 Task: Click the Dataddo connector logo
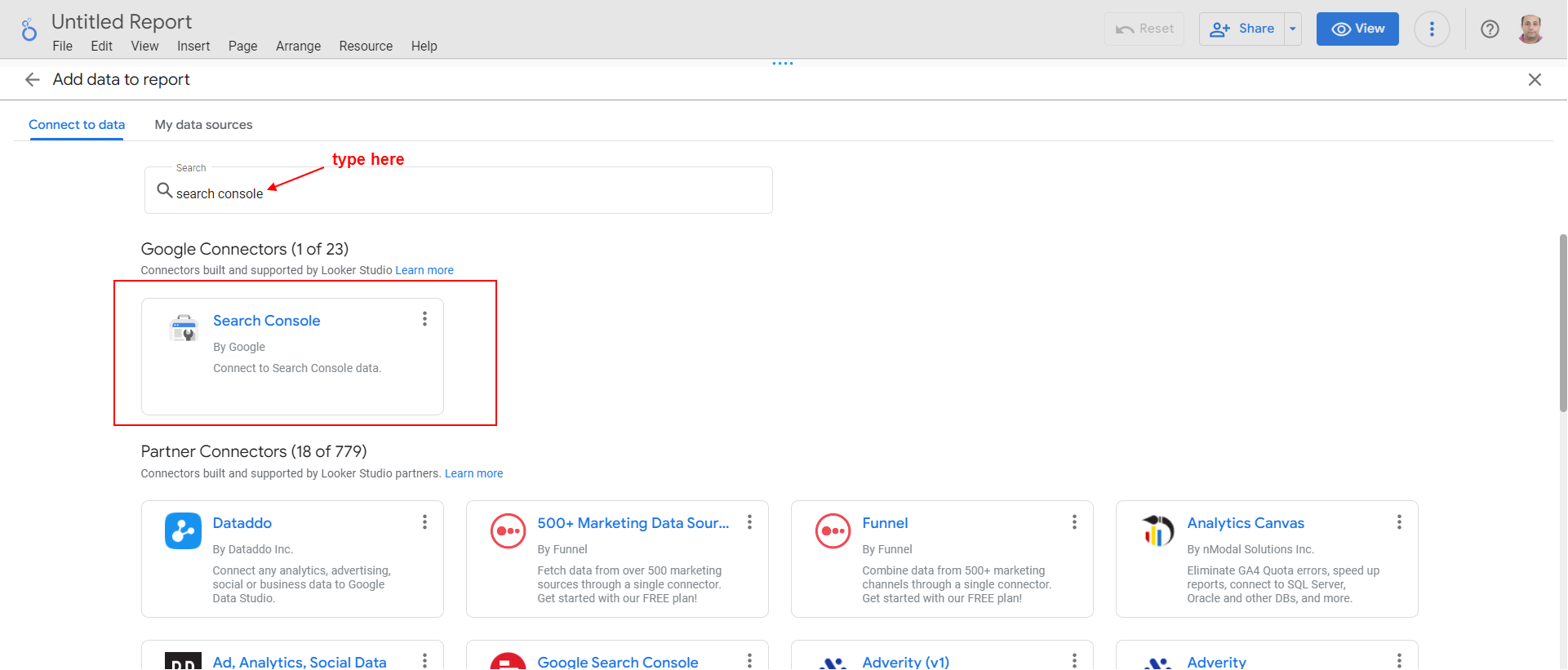tap(183, 530)
